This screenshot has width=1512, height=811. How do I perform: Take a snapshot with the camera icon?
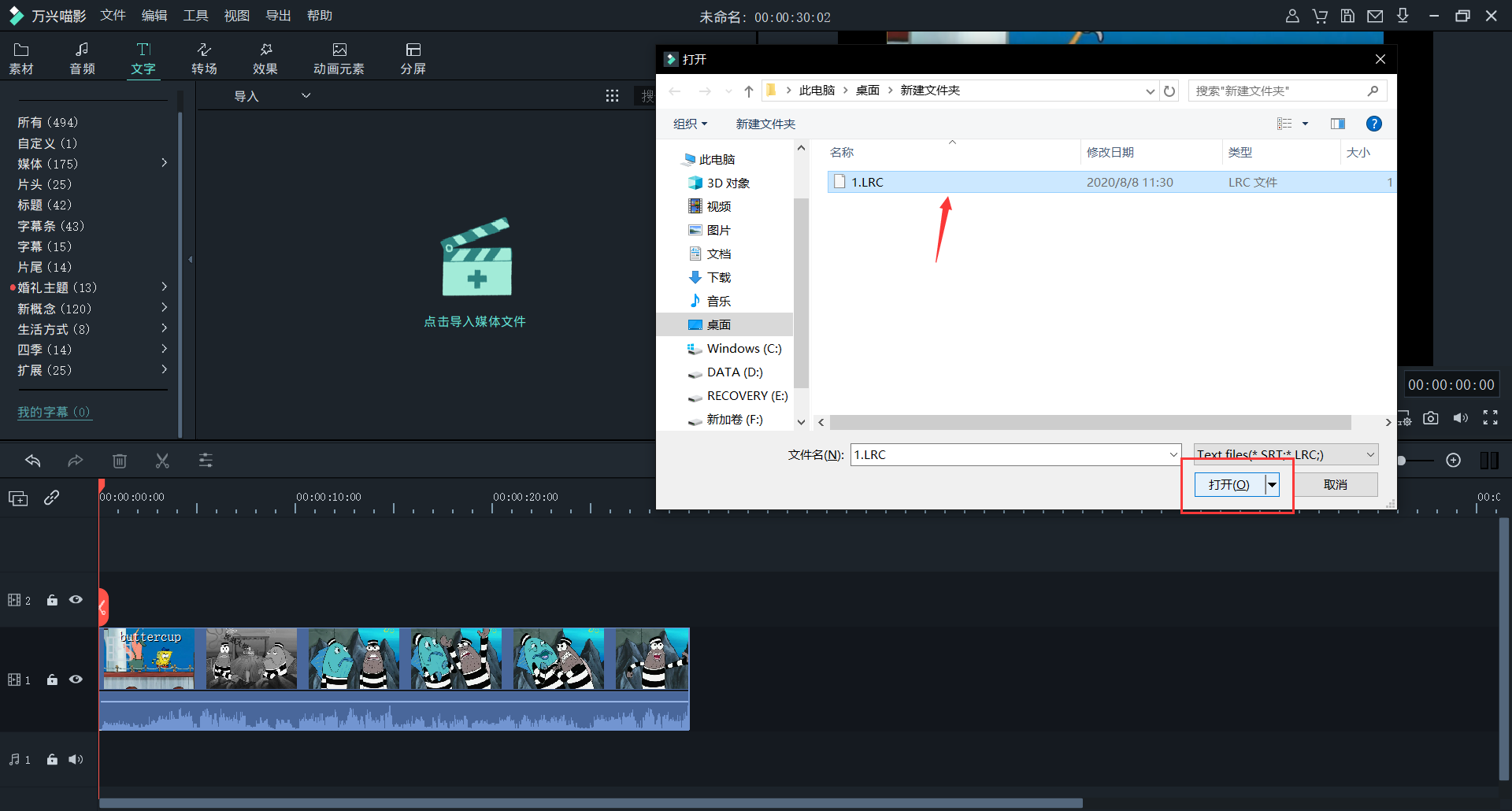pos(1431,418)
